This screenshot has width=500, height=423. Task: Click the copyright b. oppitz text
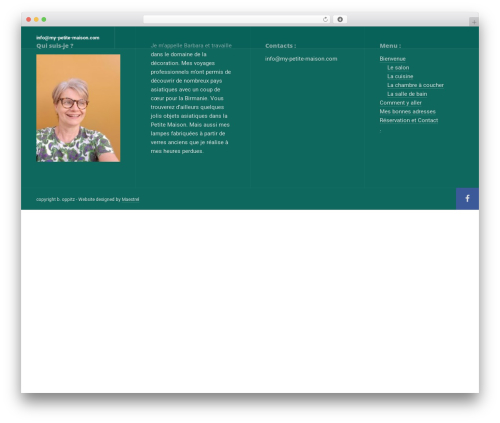[55, 199]
